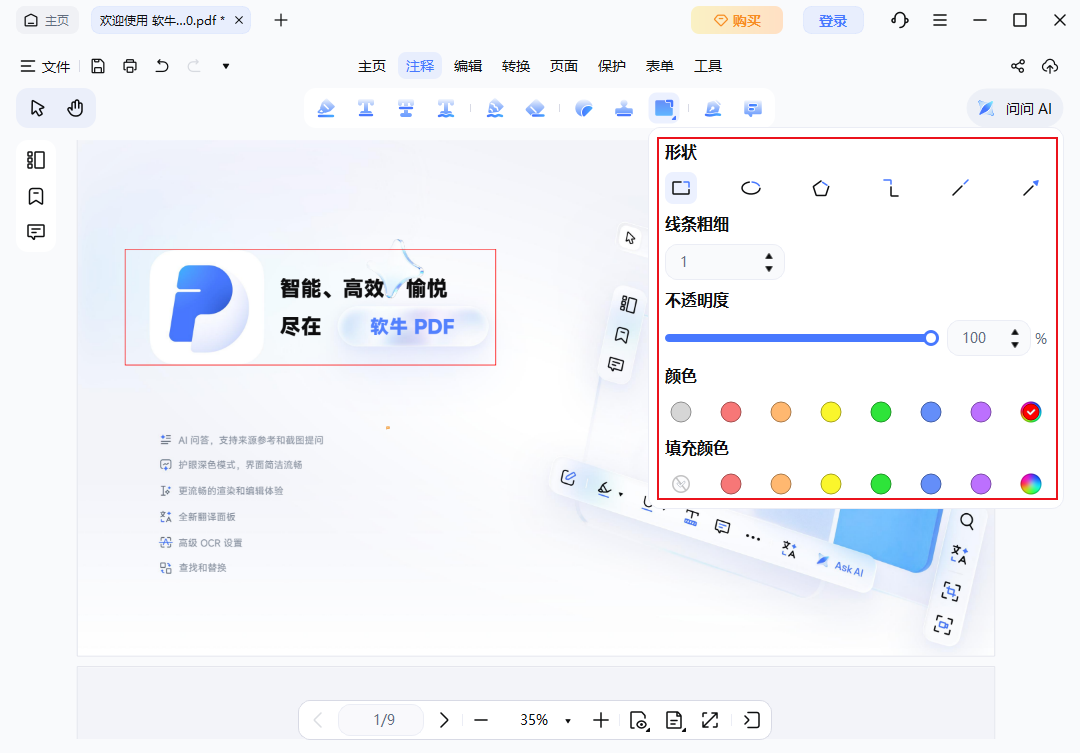
Task: Zoom out with the minus button
Action: coord(481,720)
